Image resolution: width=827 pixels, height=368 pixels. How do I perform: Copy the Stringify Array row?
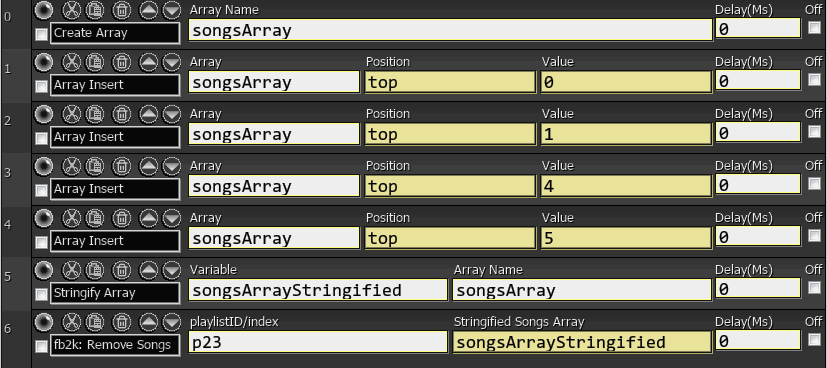point(95,270)
